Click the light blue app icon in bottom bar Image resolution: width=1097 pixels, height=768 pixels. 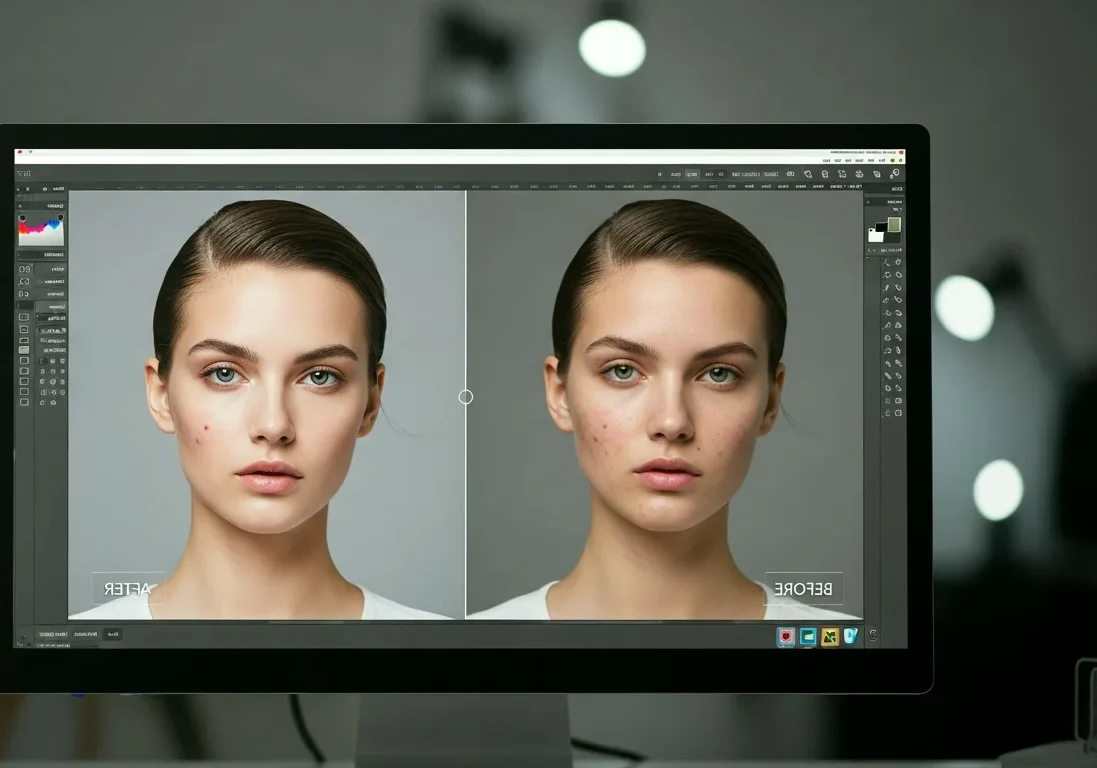point(850,635)
